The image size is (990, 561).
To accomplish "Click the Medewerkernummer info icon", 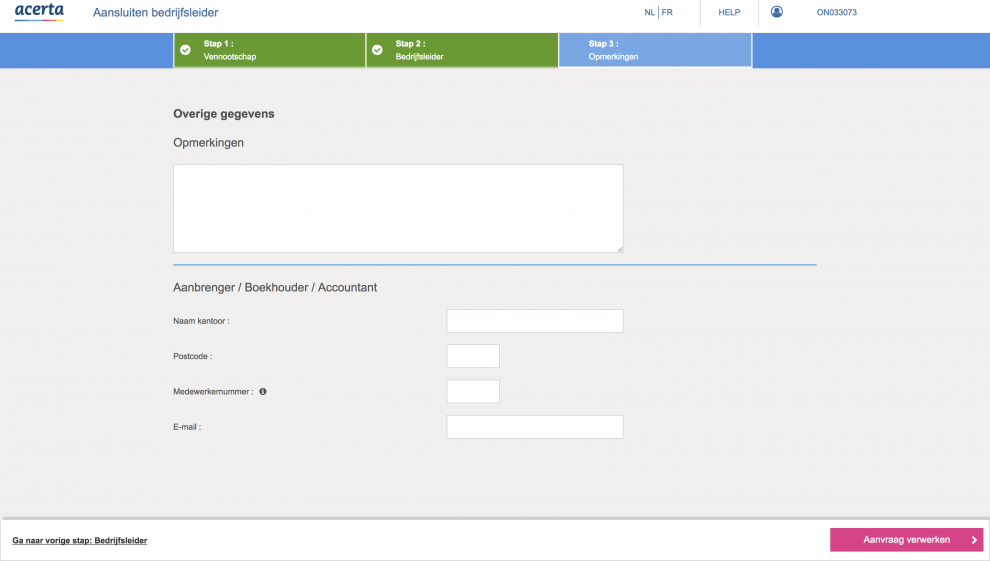I will click(x=263, y=391).
